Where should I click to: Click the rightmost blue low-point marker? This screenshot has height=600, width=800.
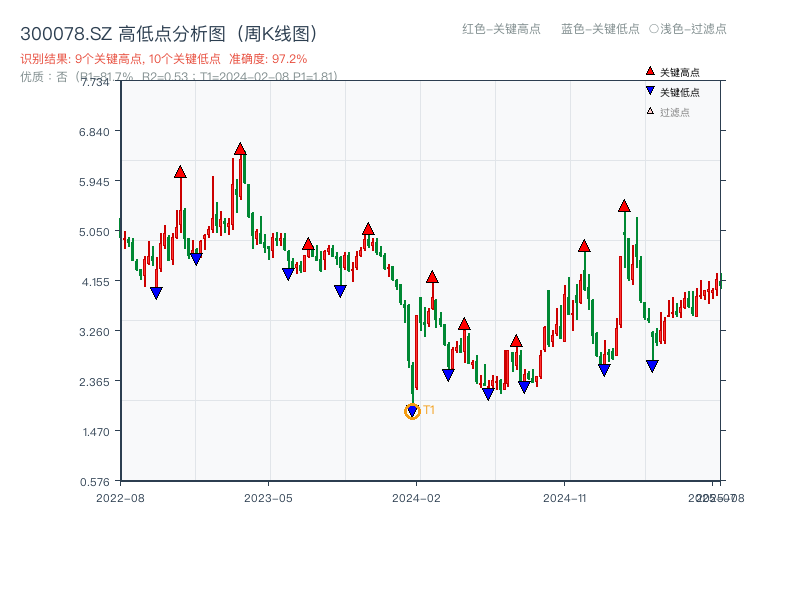[652, 365]
